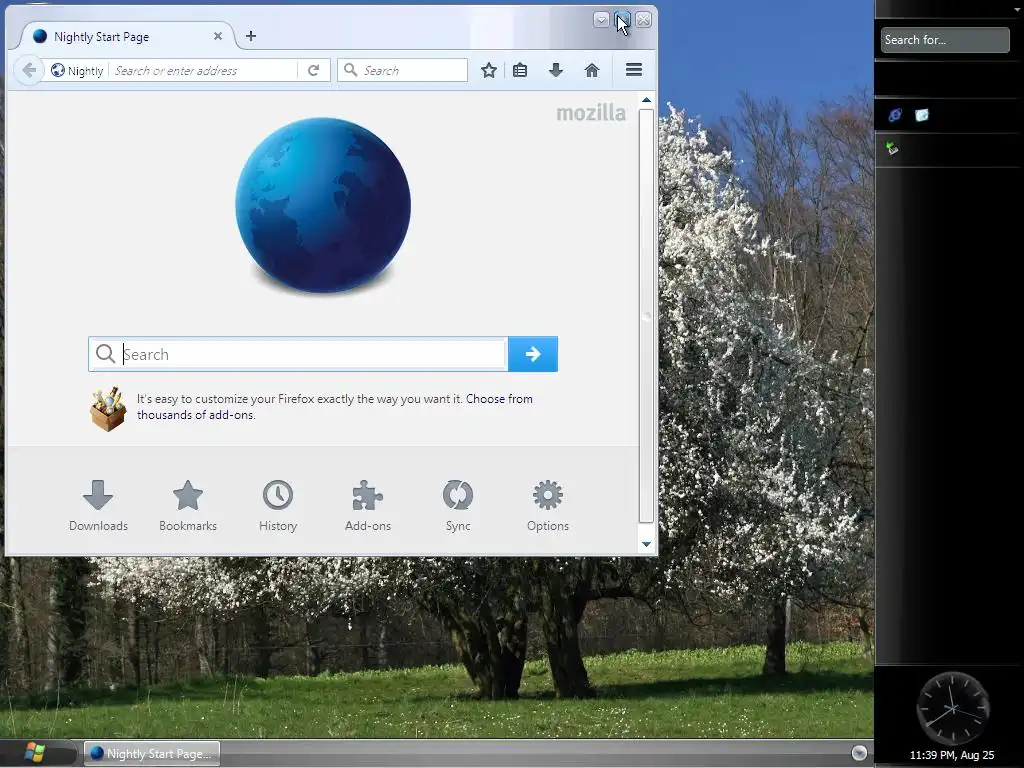Viewport: 1024px width, 768px height.
Task: Open a new tab with plus button
Action: [x=251, y=36]
